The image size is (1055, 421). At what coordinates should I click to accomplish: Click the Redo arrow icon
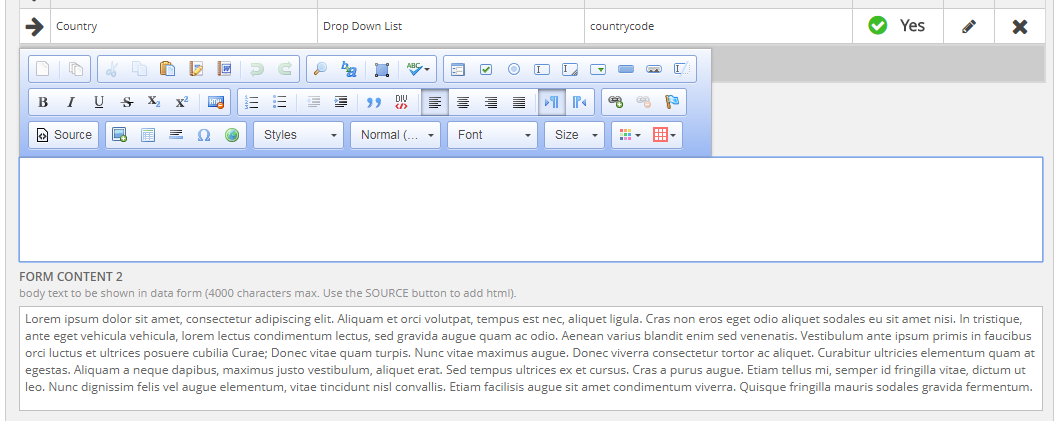point(285,69)
